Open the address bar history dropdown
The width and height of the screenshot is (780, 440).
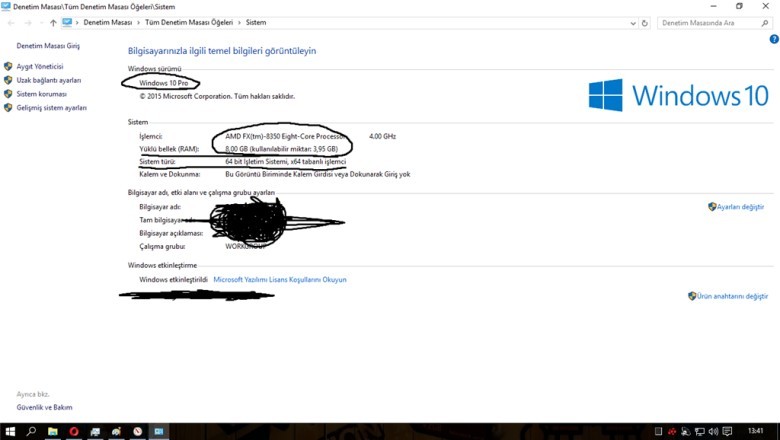633,23
